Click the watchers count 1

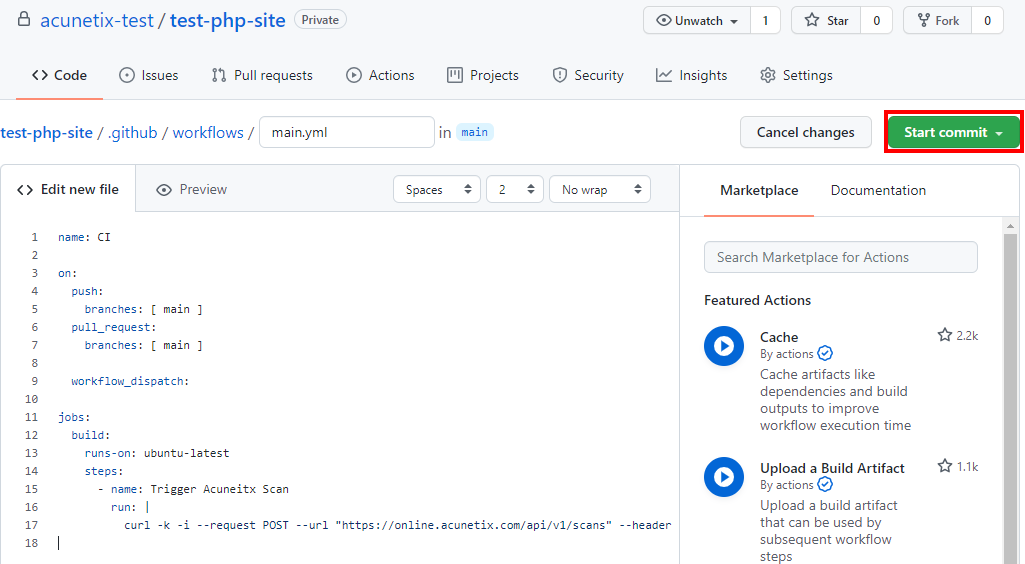pyautogui.click(x=765, y=20)
